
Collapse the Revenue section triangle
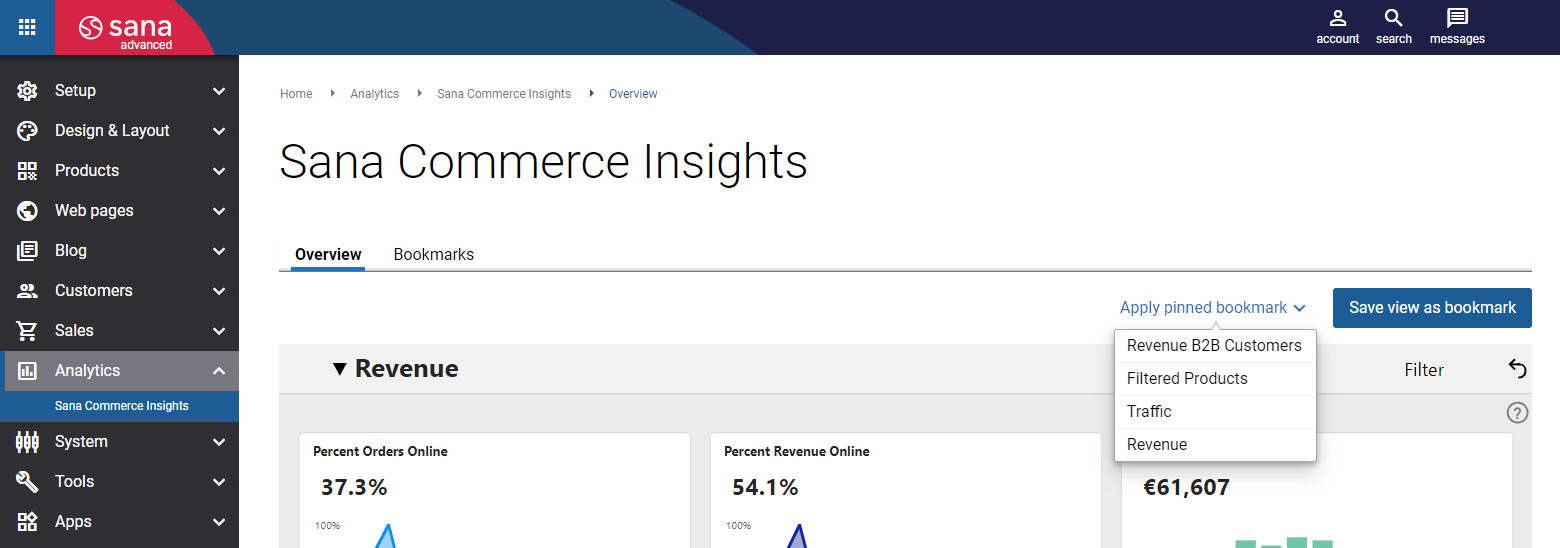point(340,369)
